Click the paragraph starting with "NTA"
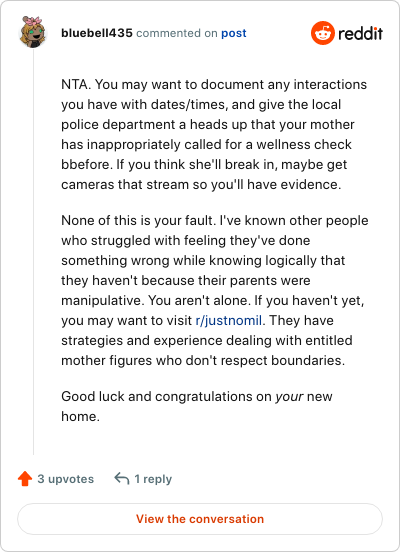The height and width of the screenshot is (552, 400). coord(214,134)
